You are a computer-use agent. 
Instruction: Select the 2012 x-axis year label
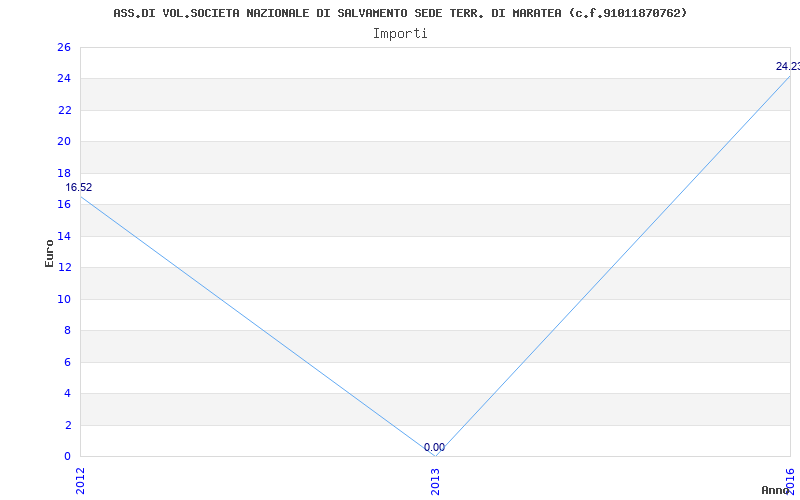pyautogui.click(x=80, y=481)
